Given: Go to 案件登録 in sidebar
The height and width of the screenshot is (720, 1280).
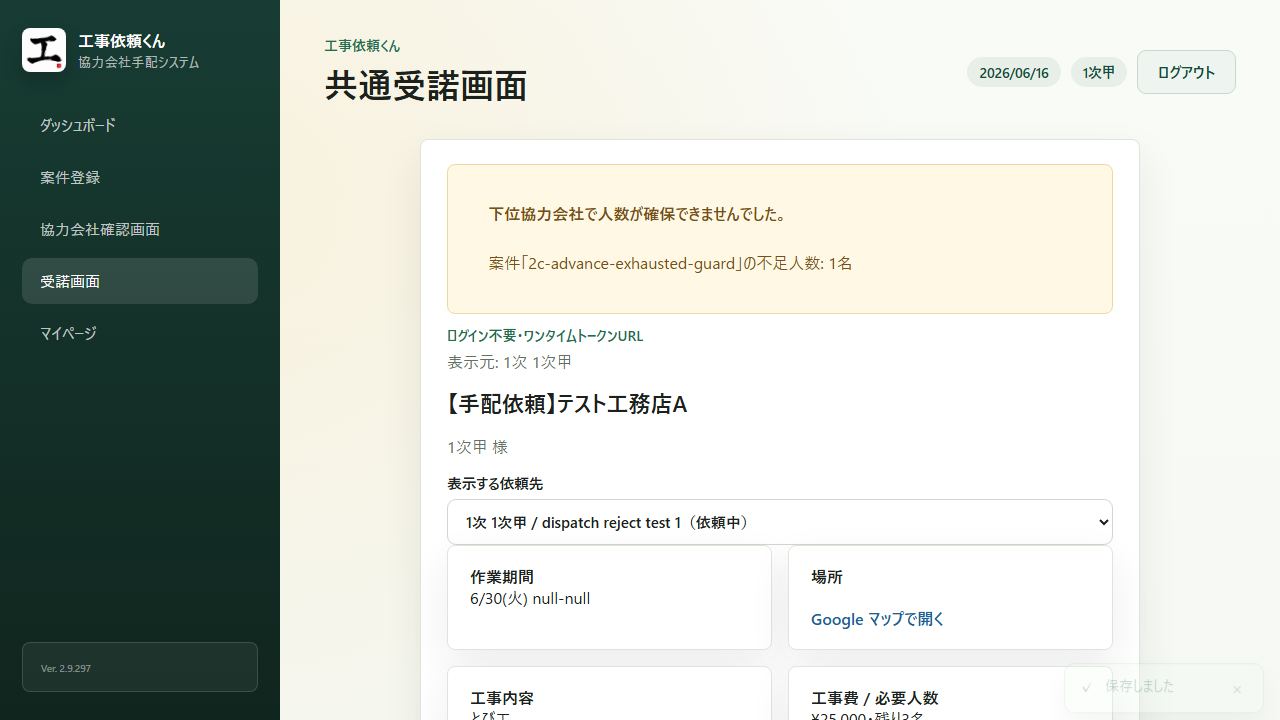Looking at the screenshot, I should click(x=140, y=177).
